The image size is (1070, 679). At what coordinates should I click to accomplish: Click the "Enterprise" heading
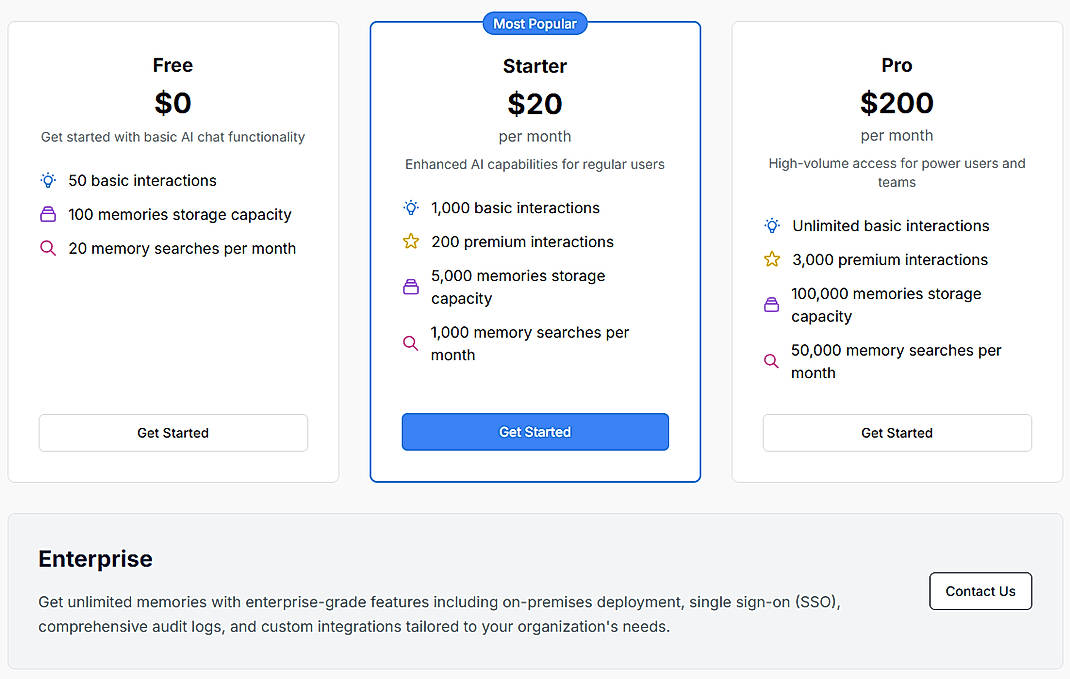pyautogui.click(x=95, y=560)
